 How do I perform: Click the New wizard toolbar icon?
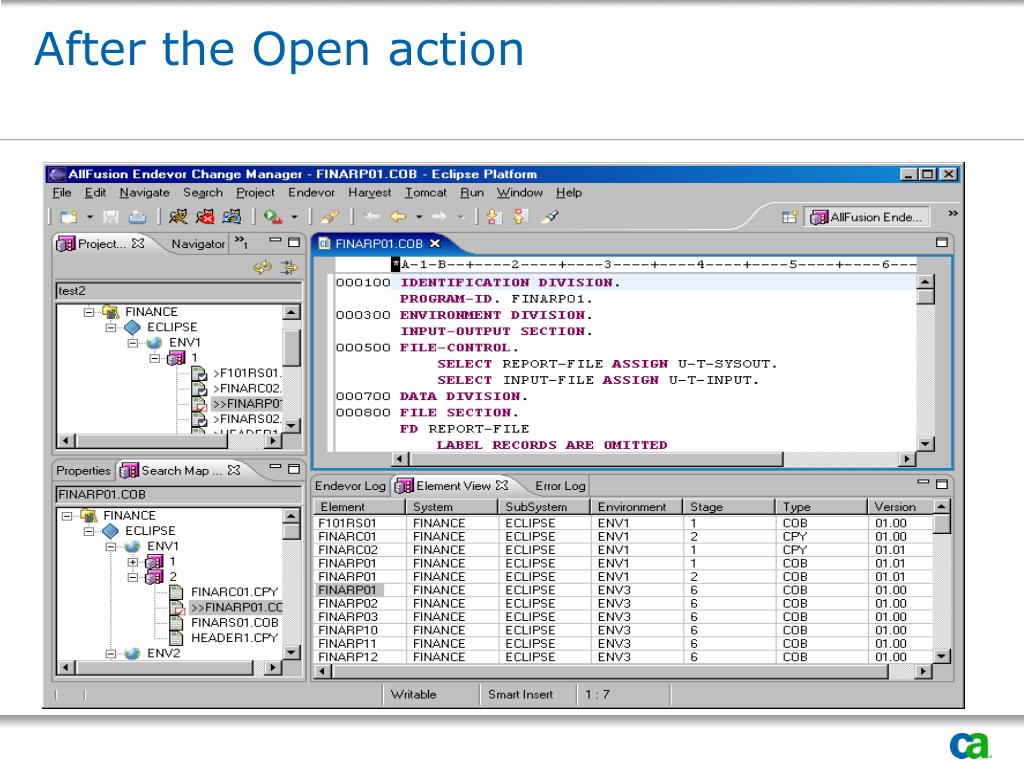(x=69, y=217)
